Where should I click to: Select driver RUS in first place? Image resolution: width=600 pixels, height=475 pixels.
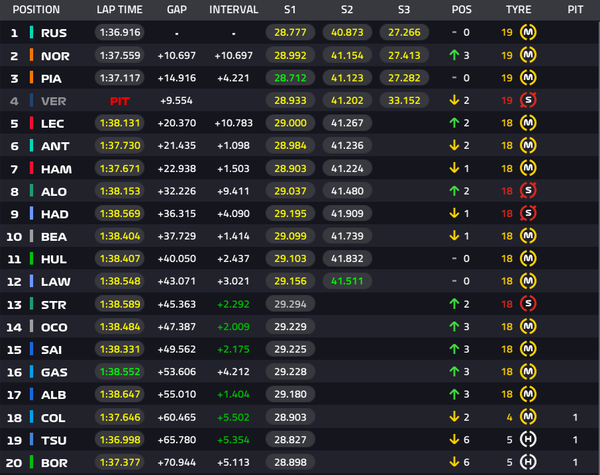[x=54, y=33]
